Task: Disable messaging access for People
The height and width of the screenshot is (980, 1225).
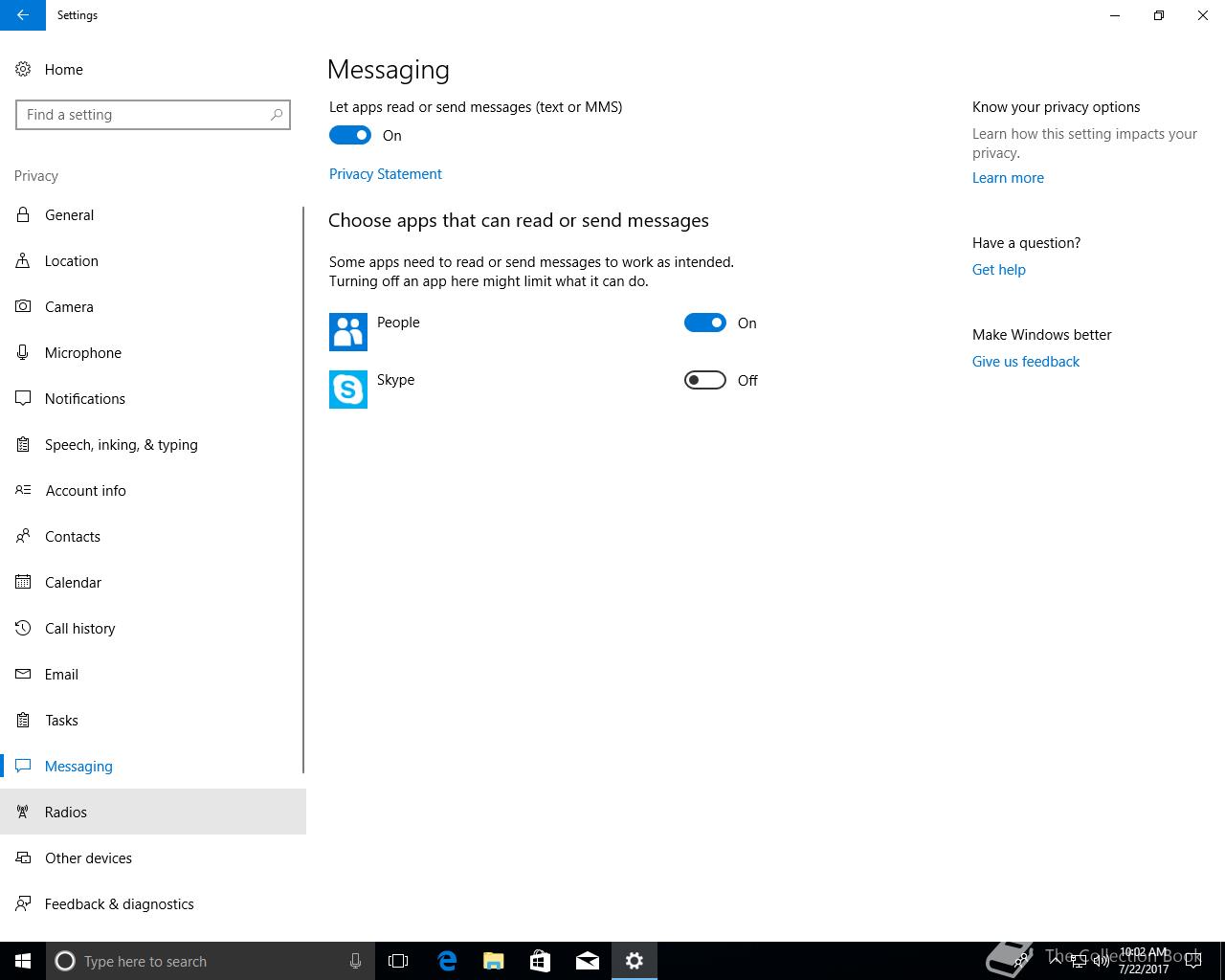Action: pos(705,323)
